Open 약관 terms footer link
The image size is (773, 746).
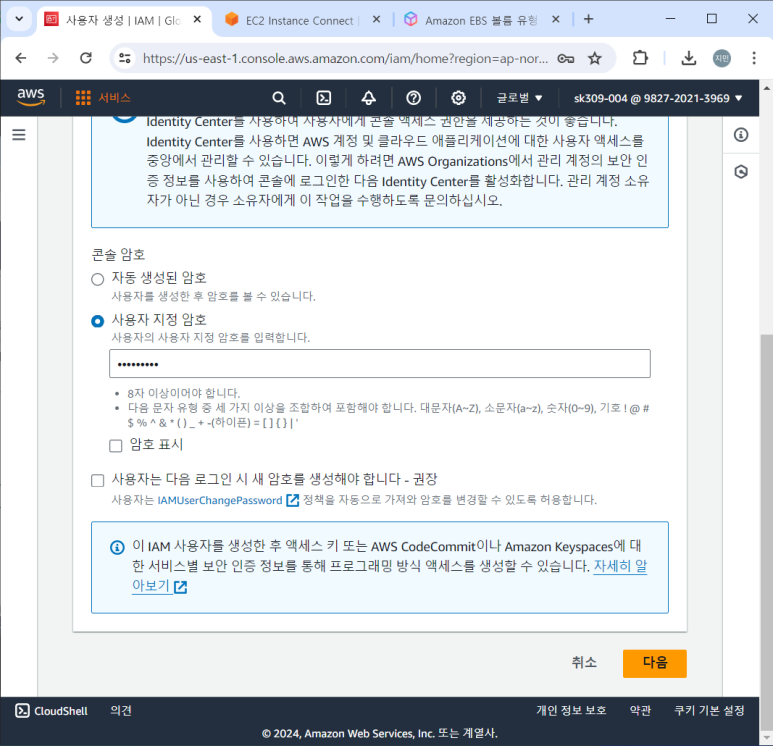click(640, 710)
